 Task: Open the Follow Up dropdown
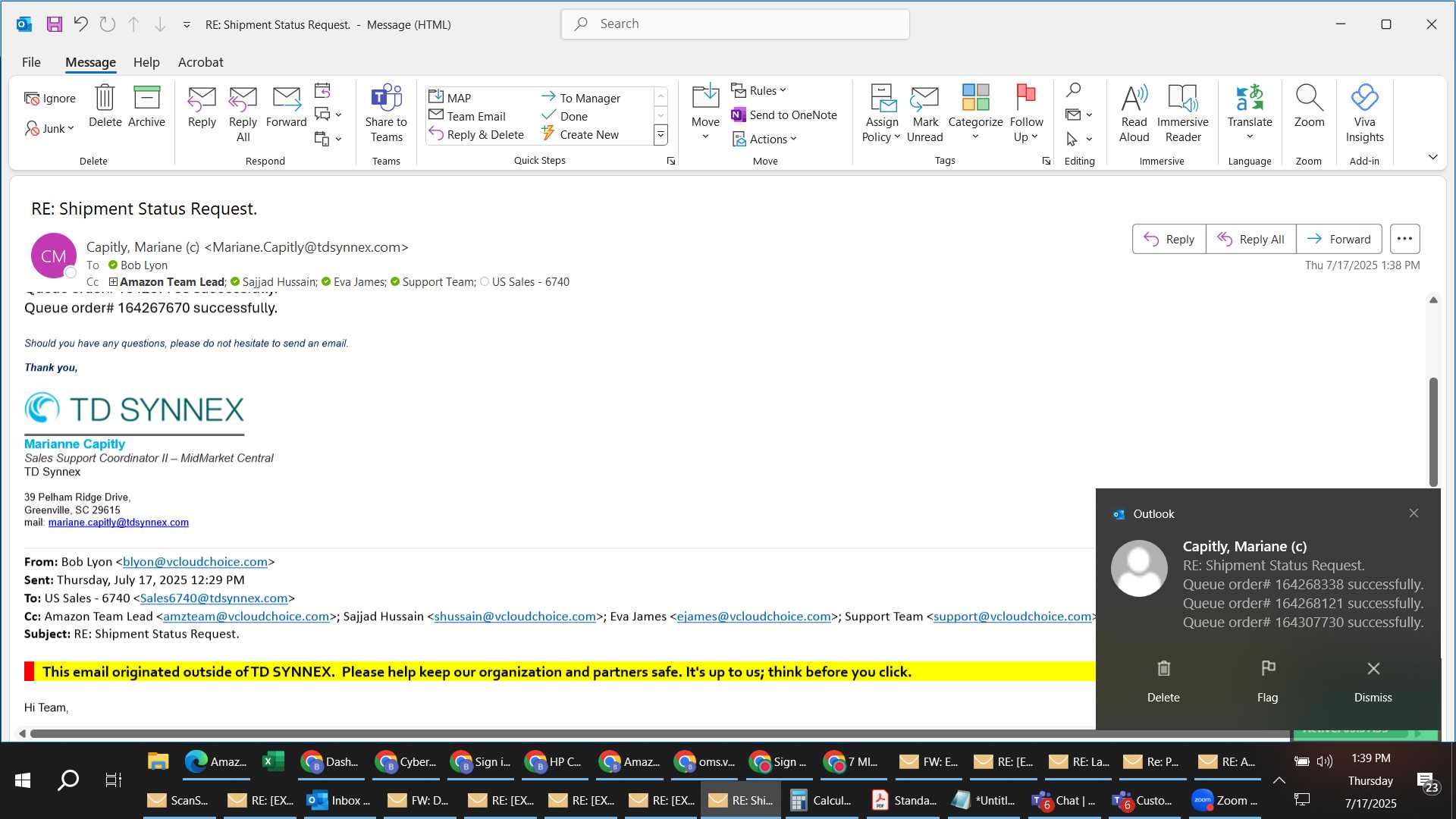coord(1026,114)
